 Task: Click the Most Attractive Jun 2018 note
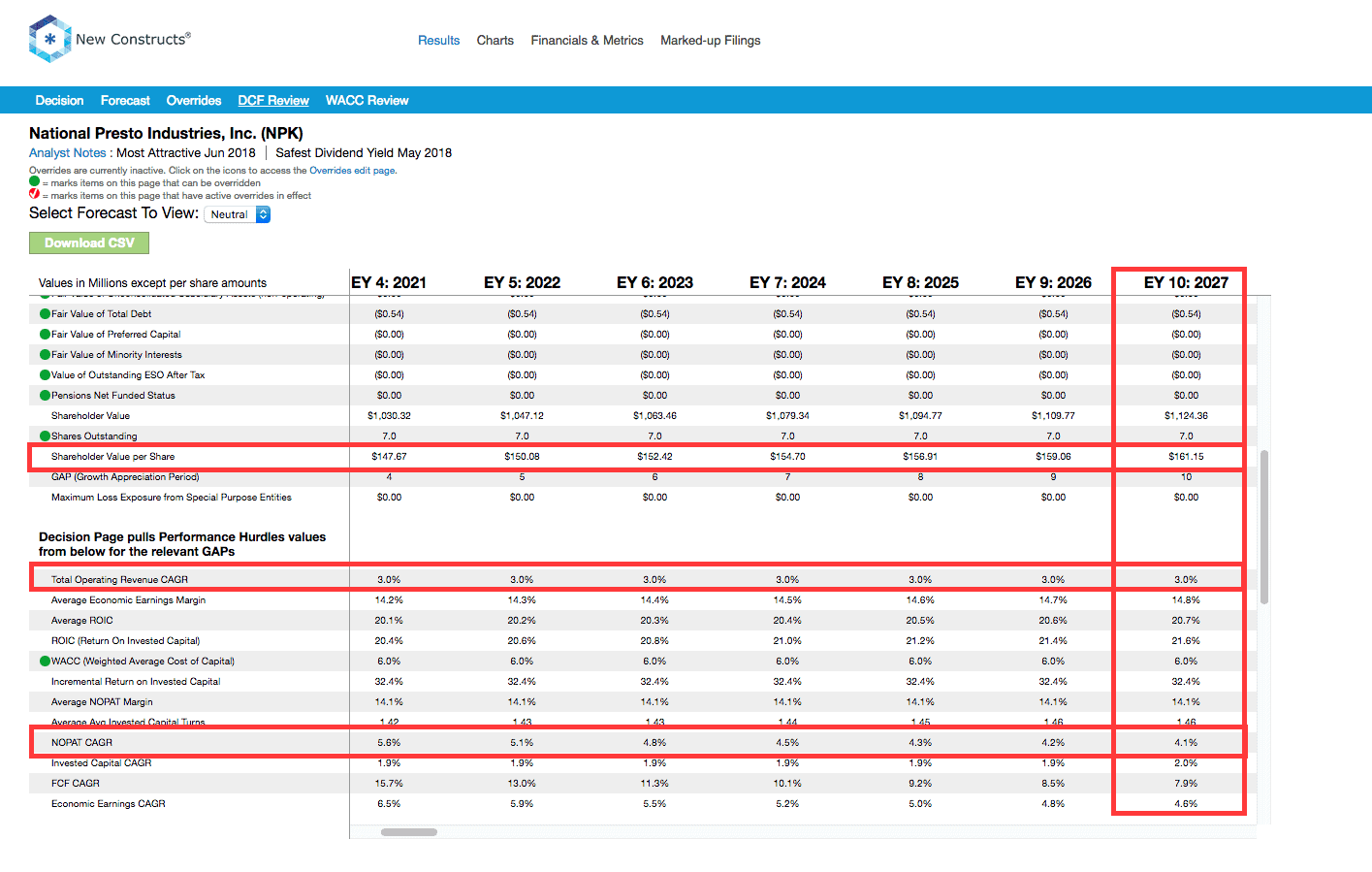(186, 152)
